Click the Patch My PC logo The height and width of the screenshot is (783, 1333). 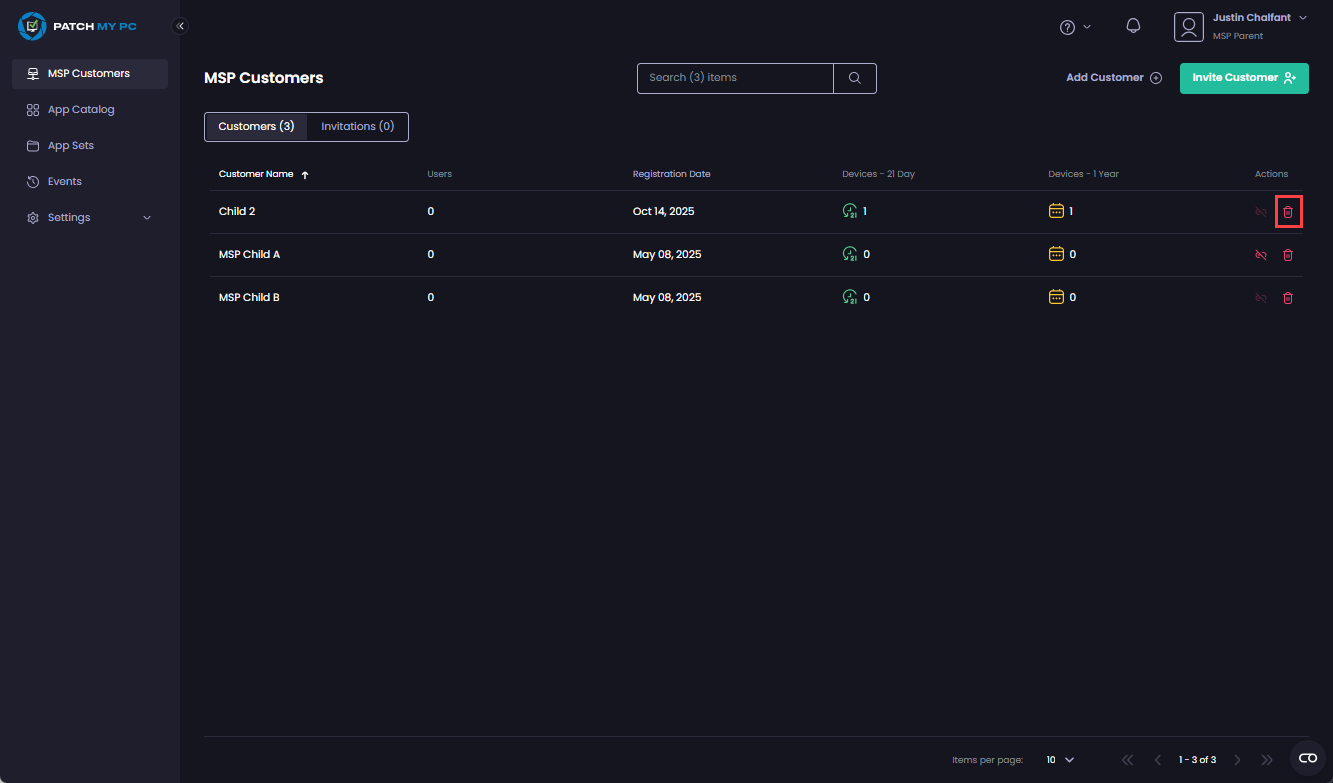tap(77, 26)
